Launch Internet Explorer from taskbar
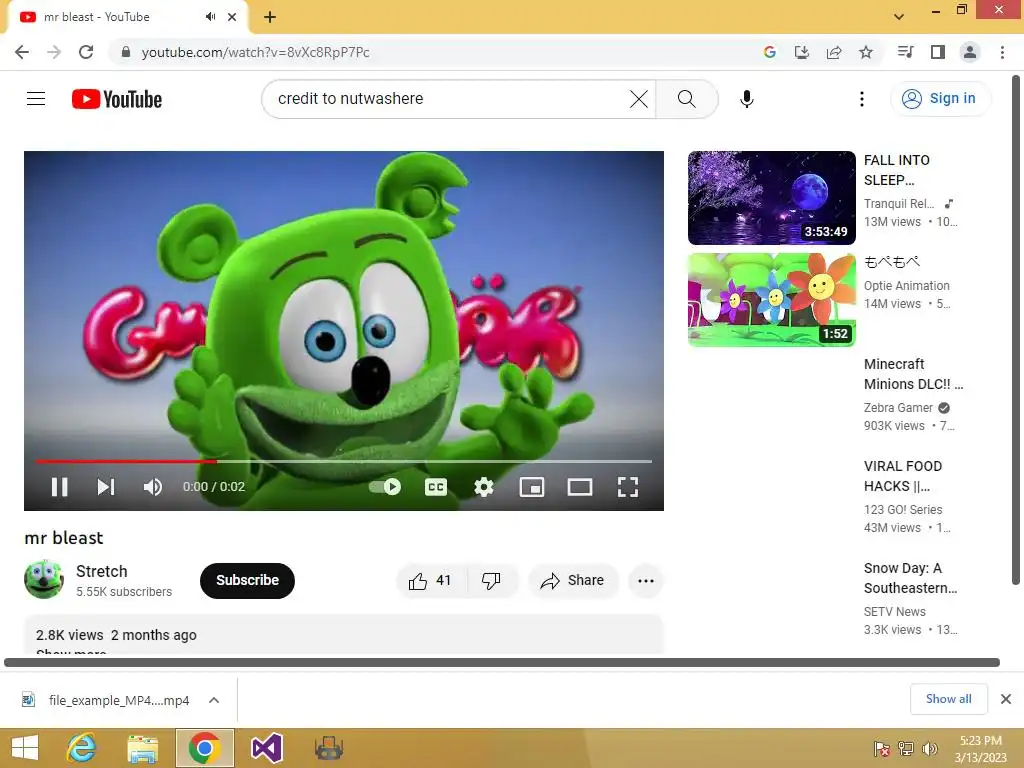 82,748
